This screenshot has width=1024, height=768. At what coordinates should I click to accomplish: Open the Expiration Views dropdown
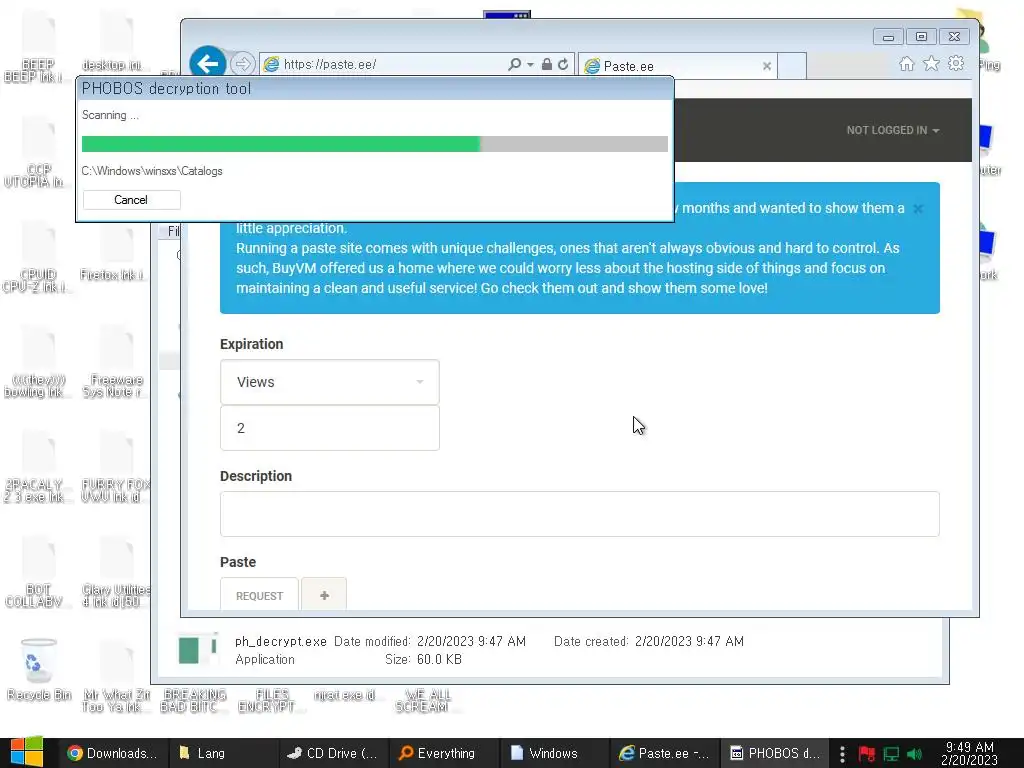click(330, 382)
